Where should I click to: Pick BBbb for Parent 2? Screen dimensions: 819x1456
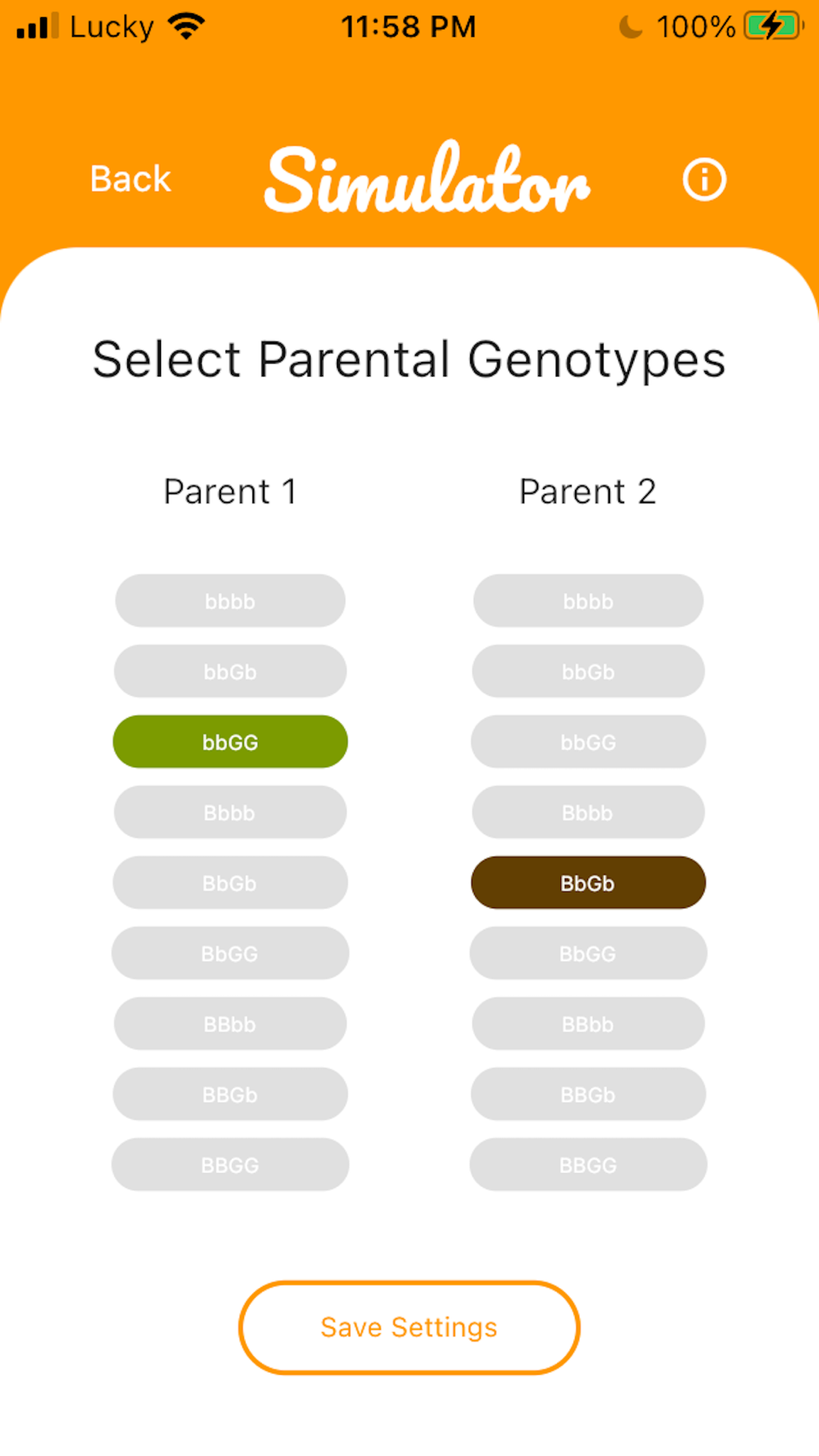588,1024
